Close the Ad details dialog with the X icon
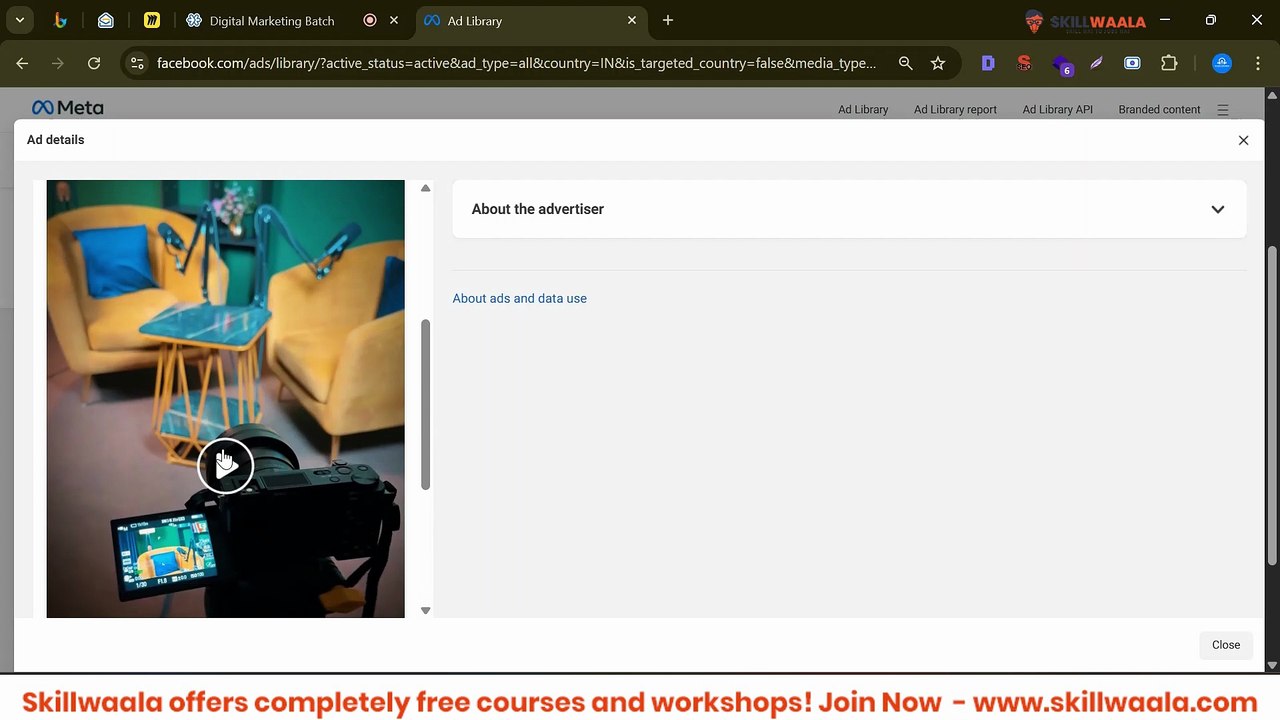Screen dimensions: 1280x720 tap(1243, 140)
